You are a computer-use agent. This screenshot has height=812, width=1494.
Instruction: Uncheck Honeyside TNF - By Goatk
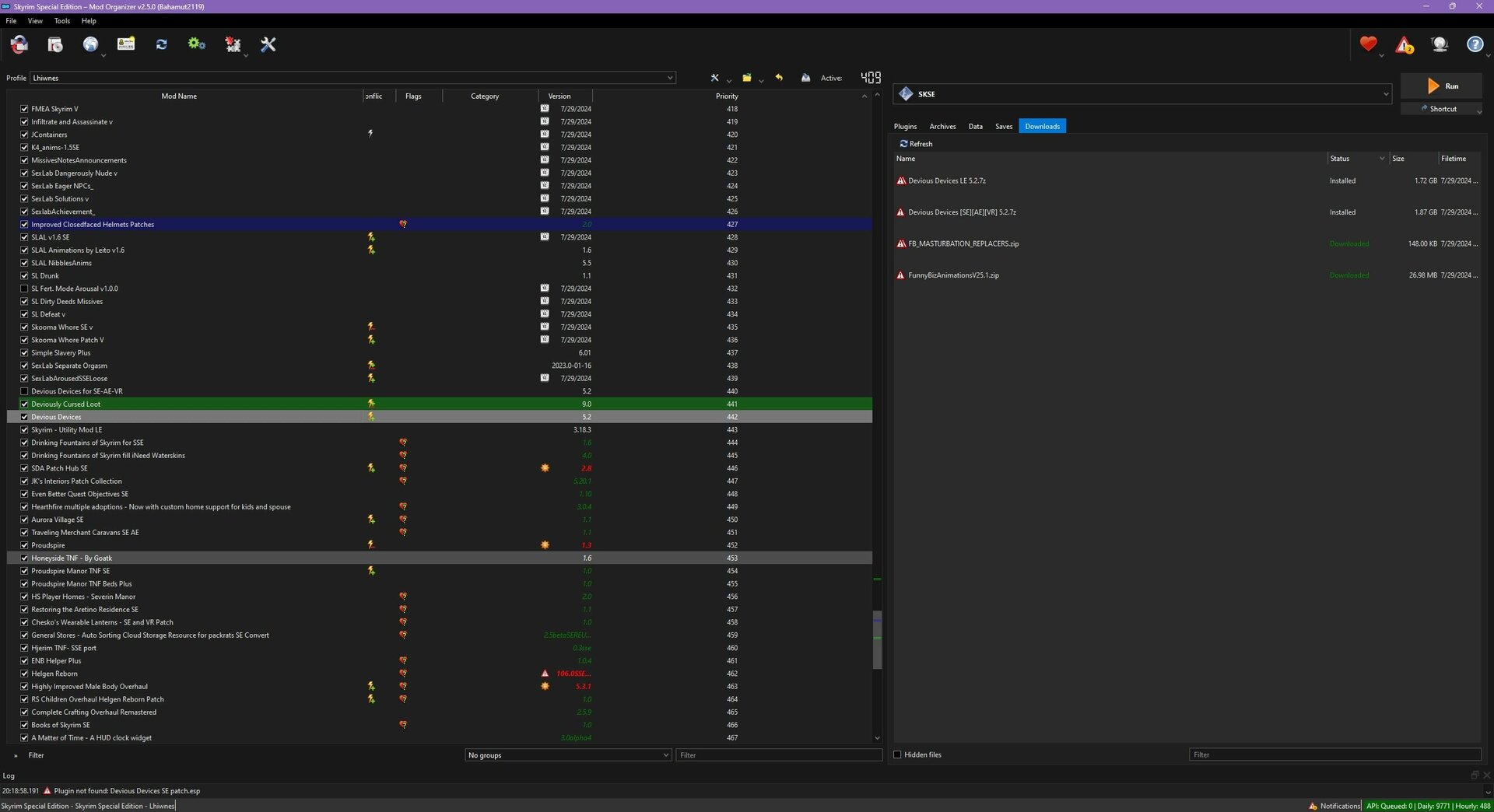click(x=24, y=558)
